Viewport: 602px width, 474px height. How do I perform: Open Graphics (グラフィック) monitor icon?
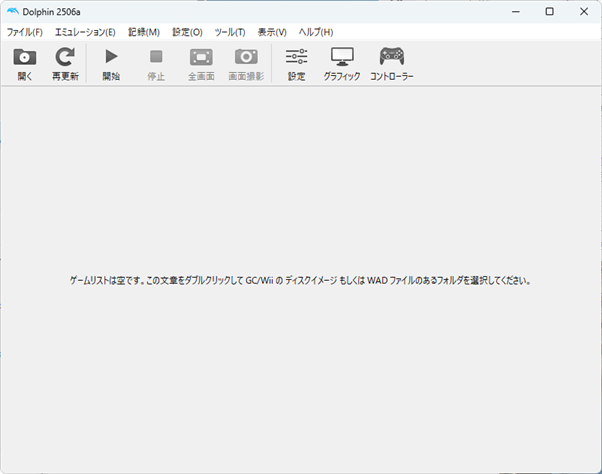click(342, 58)
